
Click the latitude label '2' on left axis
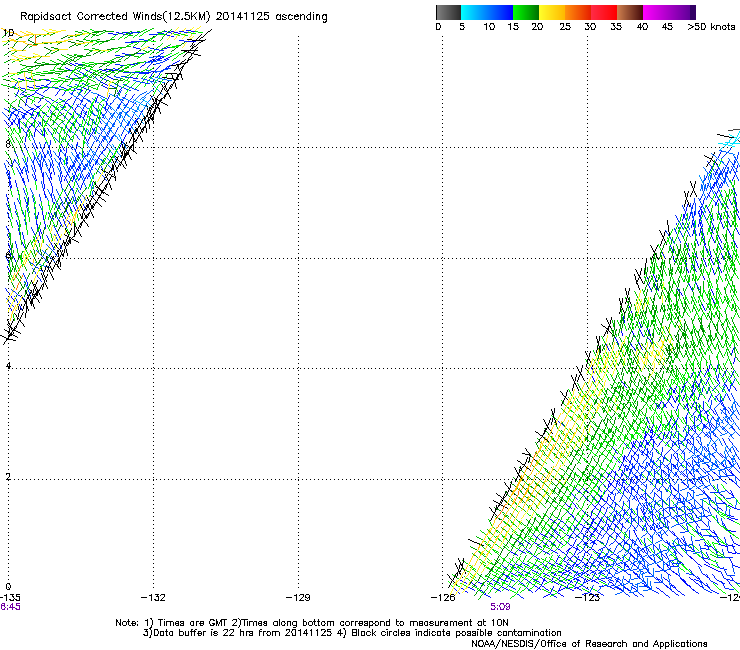tap(8, 477)
